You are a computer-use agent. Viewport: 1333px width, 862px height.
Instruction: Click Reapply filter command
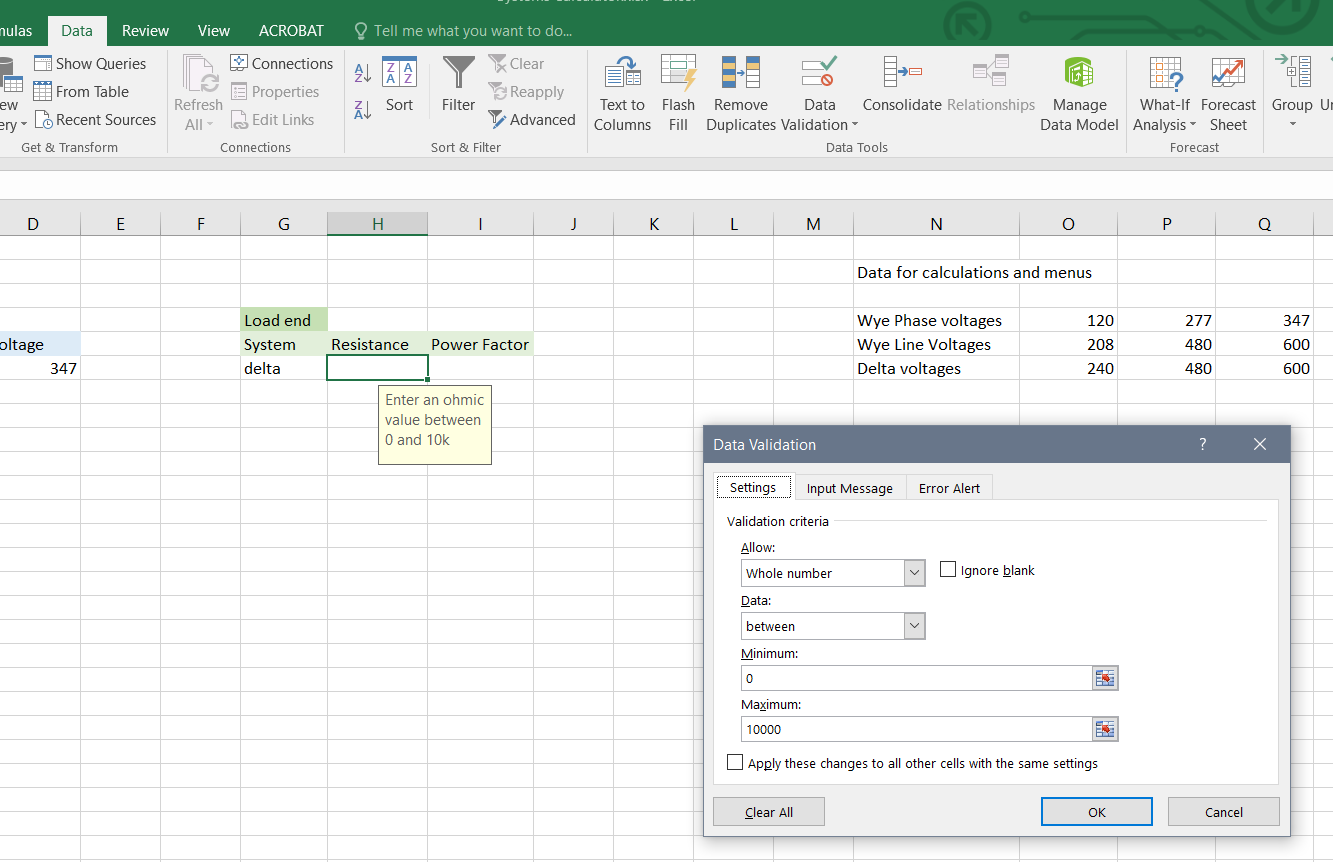click(526, 91)
